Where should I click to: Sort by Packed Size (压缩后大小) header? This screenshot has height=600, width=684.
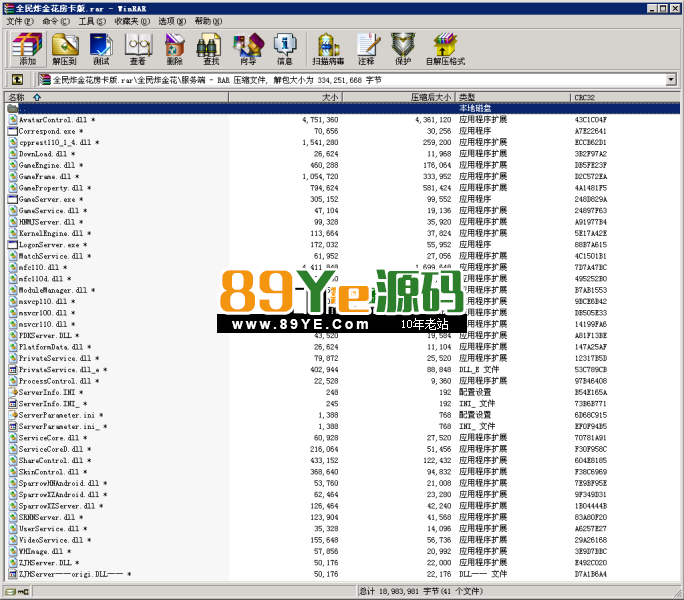coord(399,97)
